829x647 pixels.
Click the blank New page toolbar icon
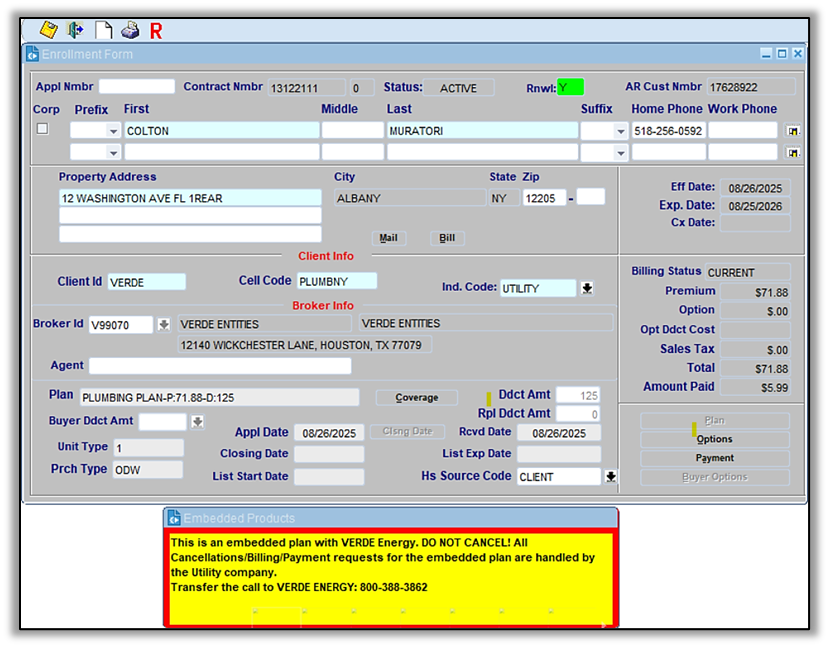click(103, 30)
